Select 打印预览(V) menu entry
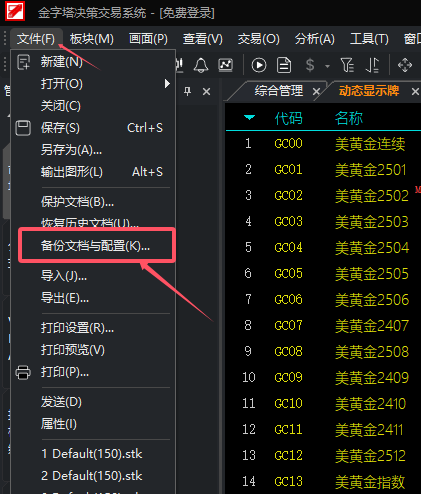421x494 pixels. point(93,350)
